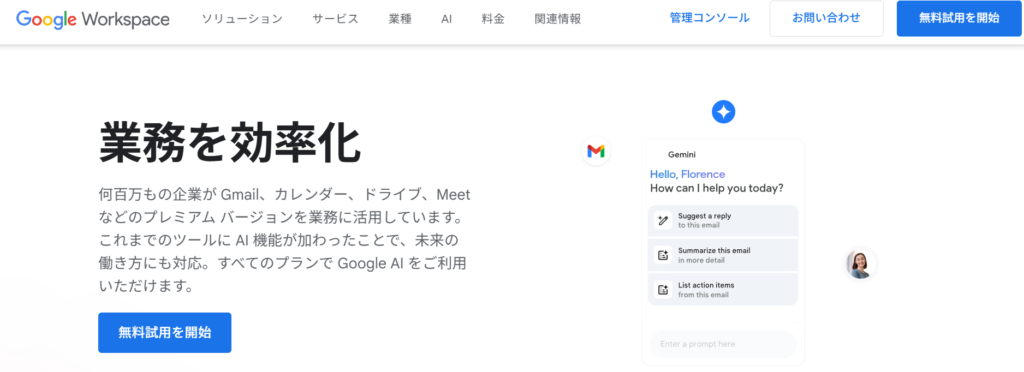The image size is (1024, 372).
Task: Click the Gmail M icon
Action: tap(596, 151)
